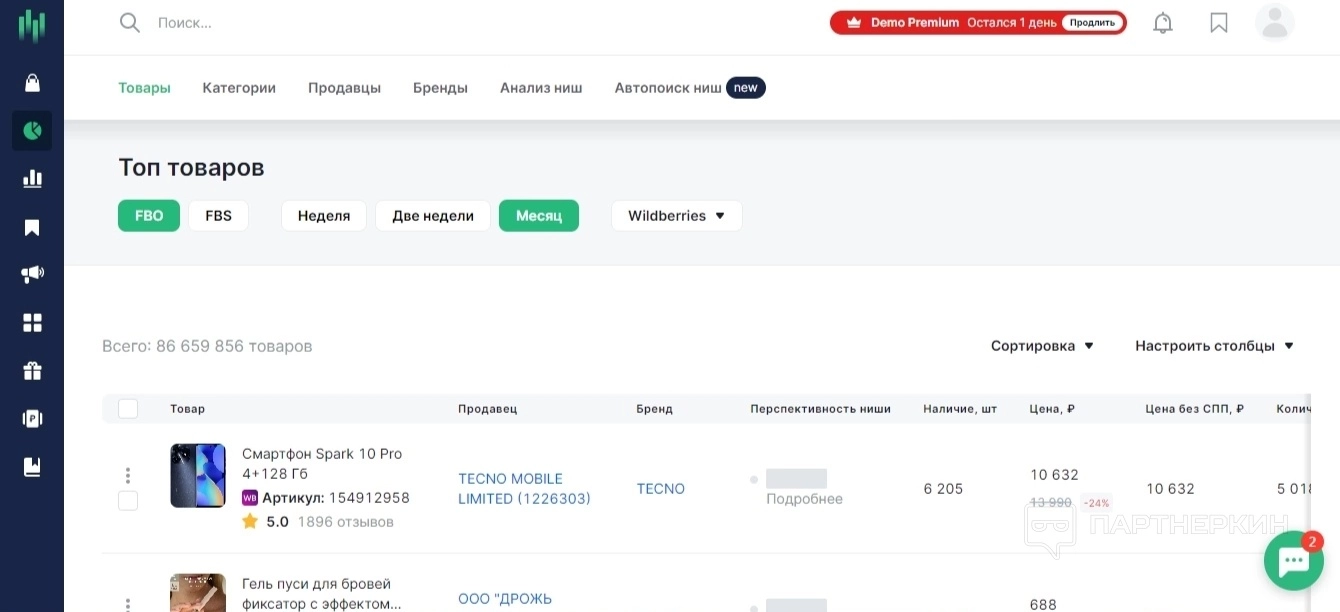Tick the select-all checkbox in table header
The width and height of the screenshot is (1340, 612).
[128, 409]
